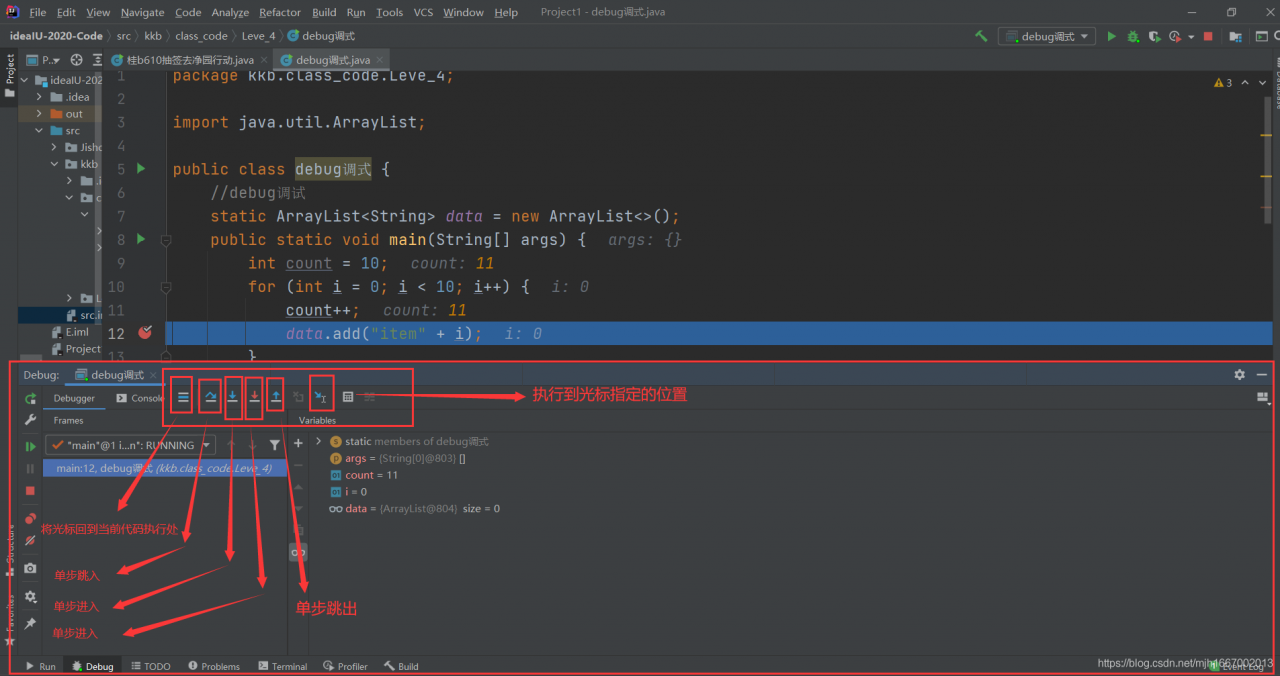The width and height of the screenshot is (1280, 676).
Task: Toggle the glasses watches-in-variables button
Action: (298, 552)
